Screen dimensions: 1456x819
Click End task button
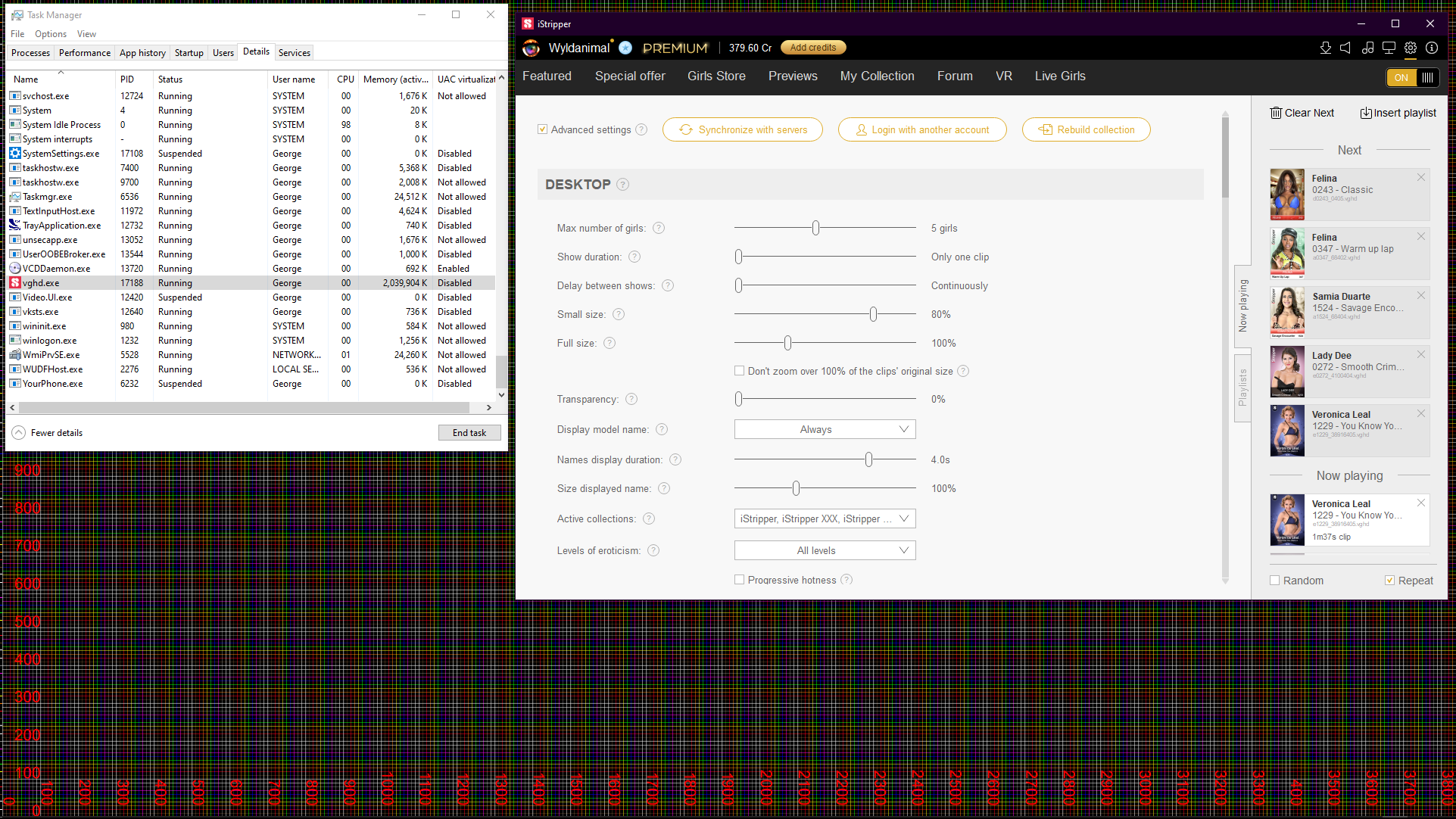point(469,433)
